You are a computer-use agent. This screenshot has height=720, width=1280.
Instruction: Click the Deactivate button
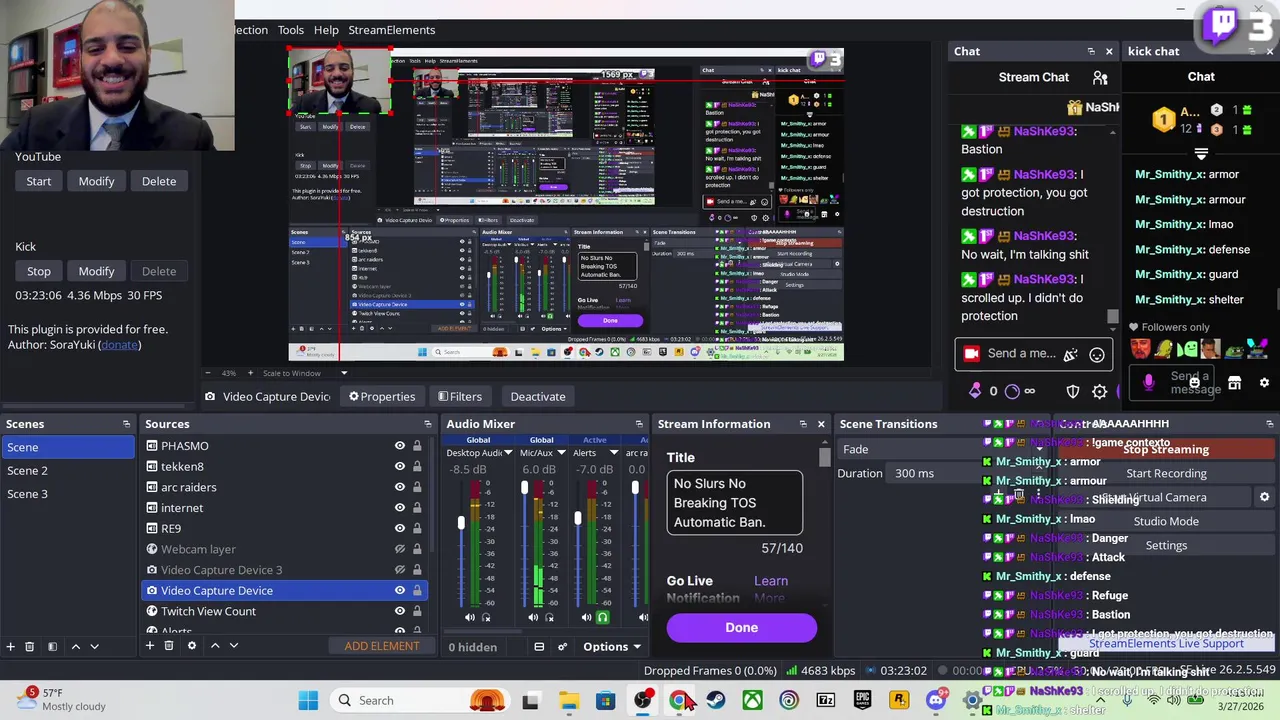coord(538,397)
